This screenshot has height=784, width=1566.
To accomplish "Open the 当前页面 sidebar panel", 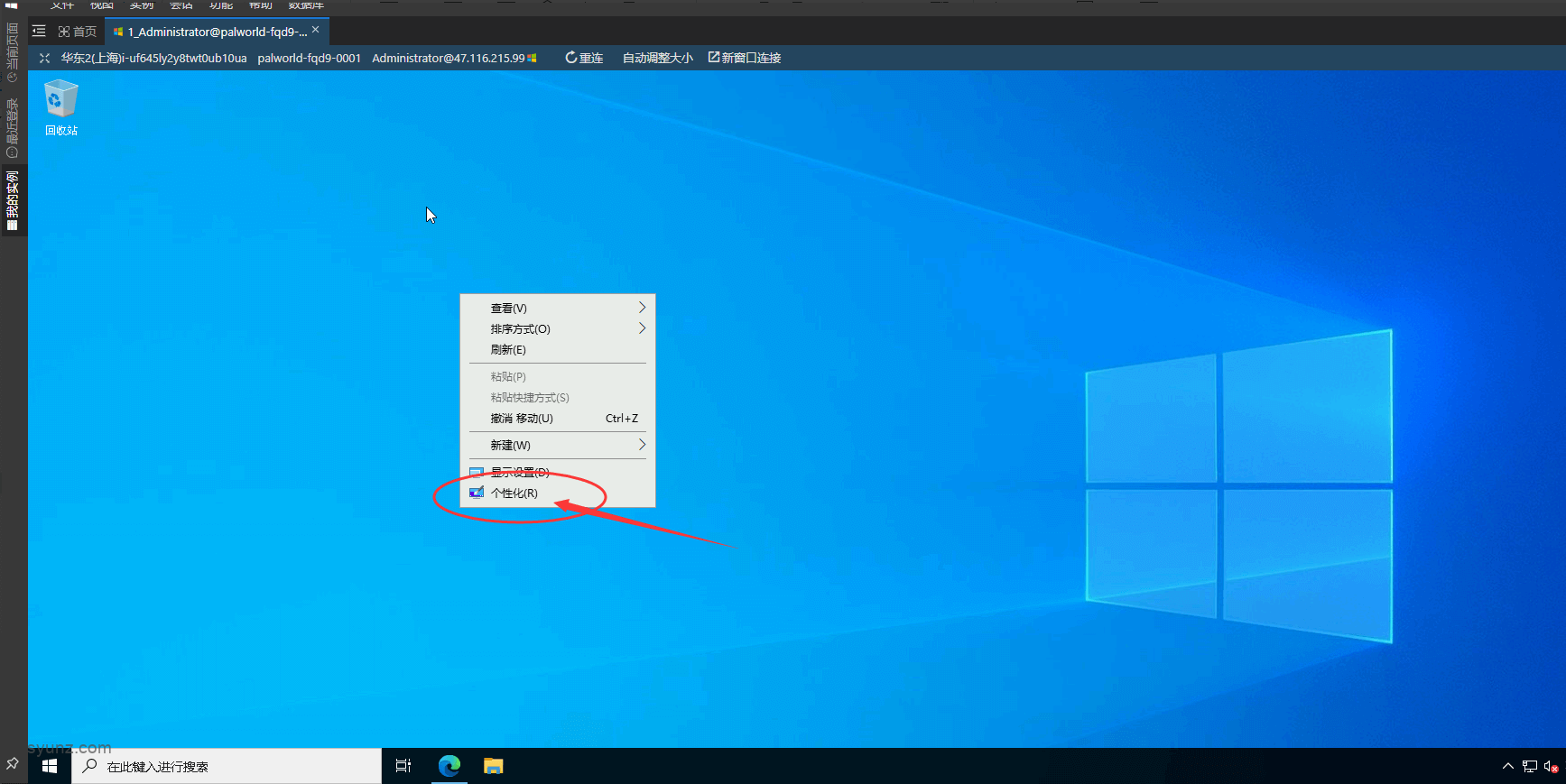I will pos(13,52).
